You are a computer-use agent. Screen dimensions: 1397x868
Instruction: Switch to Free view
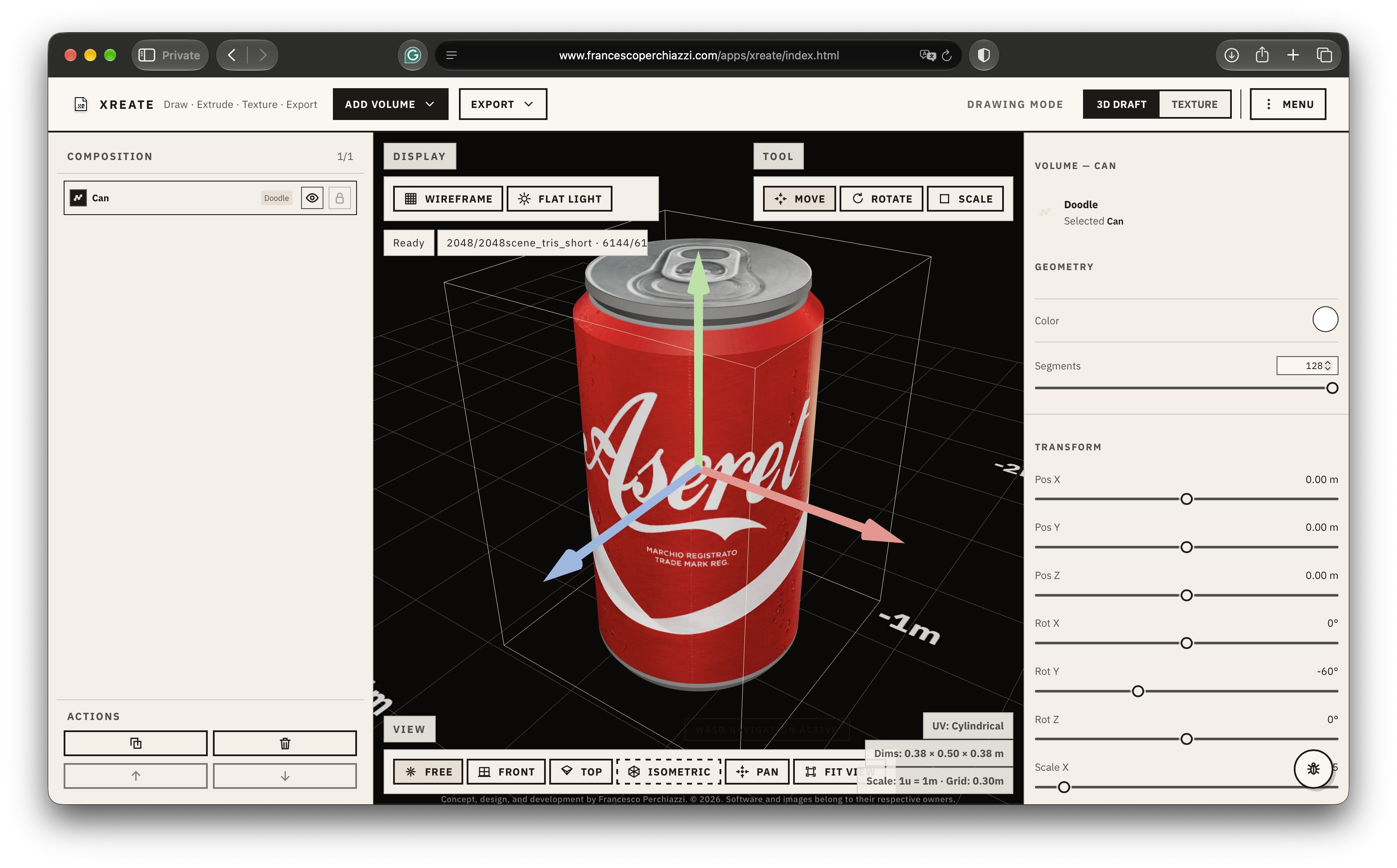pyautogui.click(x=428, y=772)
